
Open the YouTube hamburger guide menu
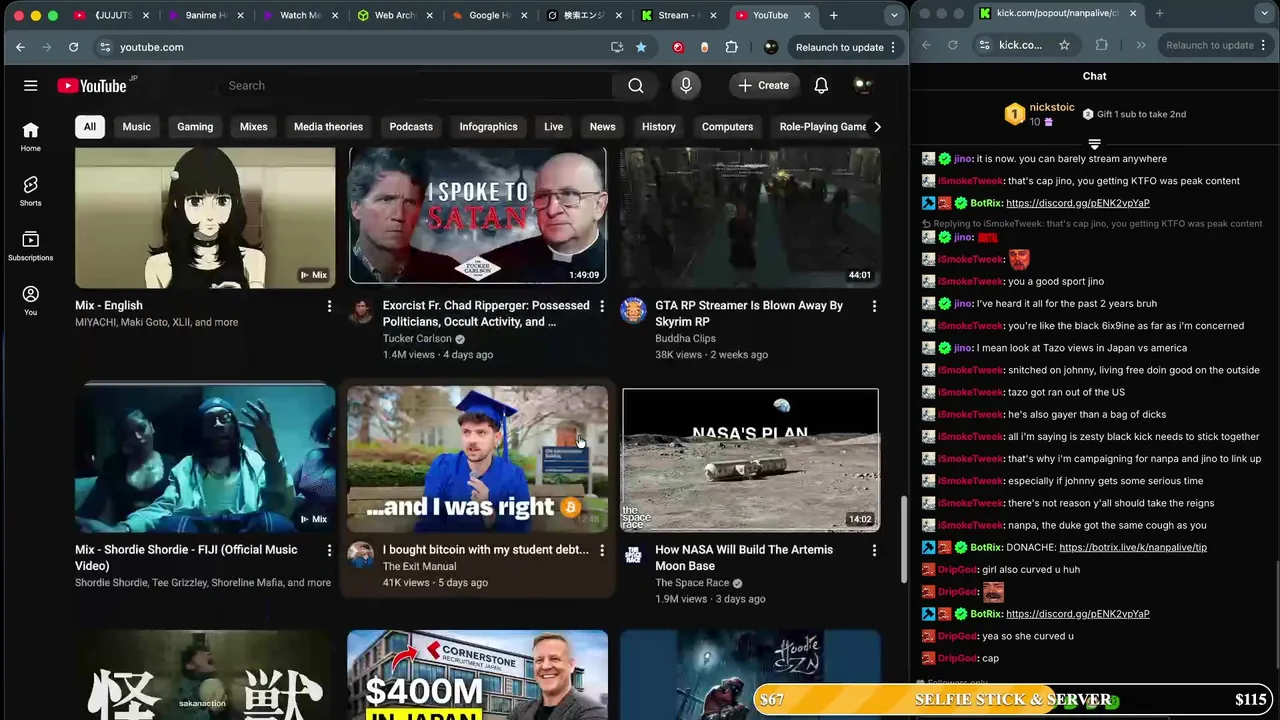pos(30,86)
